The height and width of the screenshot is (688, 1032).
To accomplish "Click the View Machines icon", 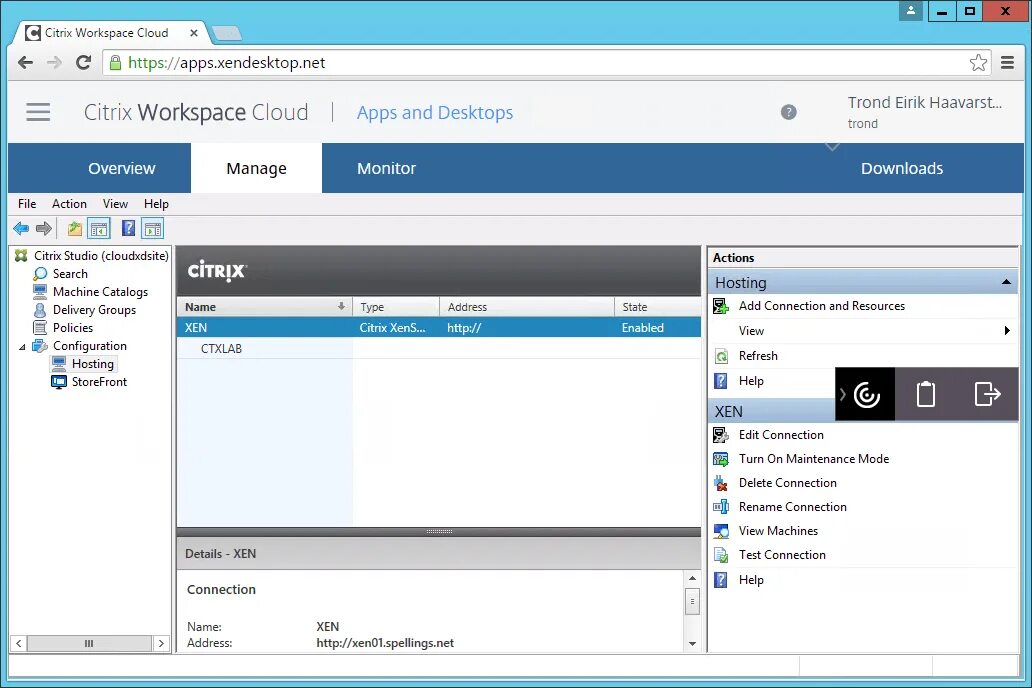I will tap(721, 531).
